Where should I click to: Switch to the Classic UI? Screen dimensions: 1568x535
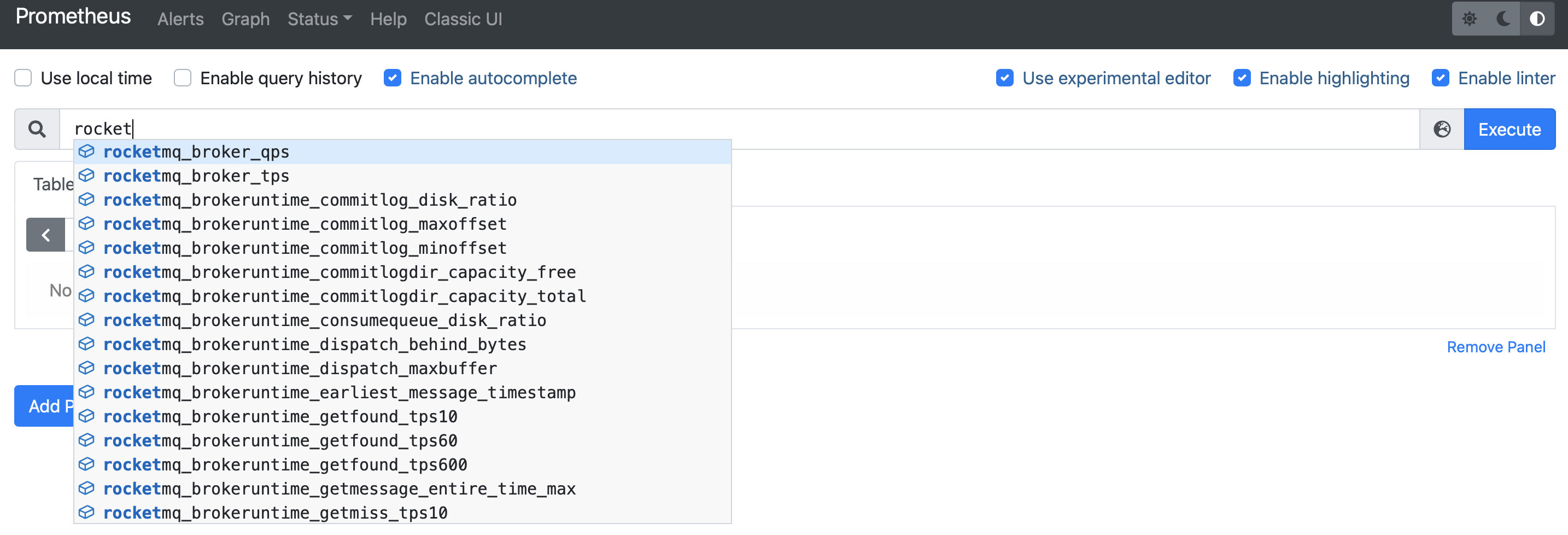463,19
